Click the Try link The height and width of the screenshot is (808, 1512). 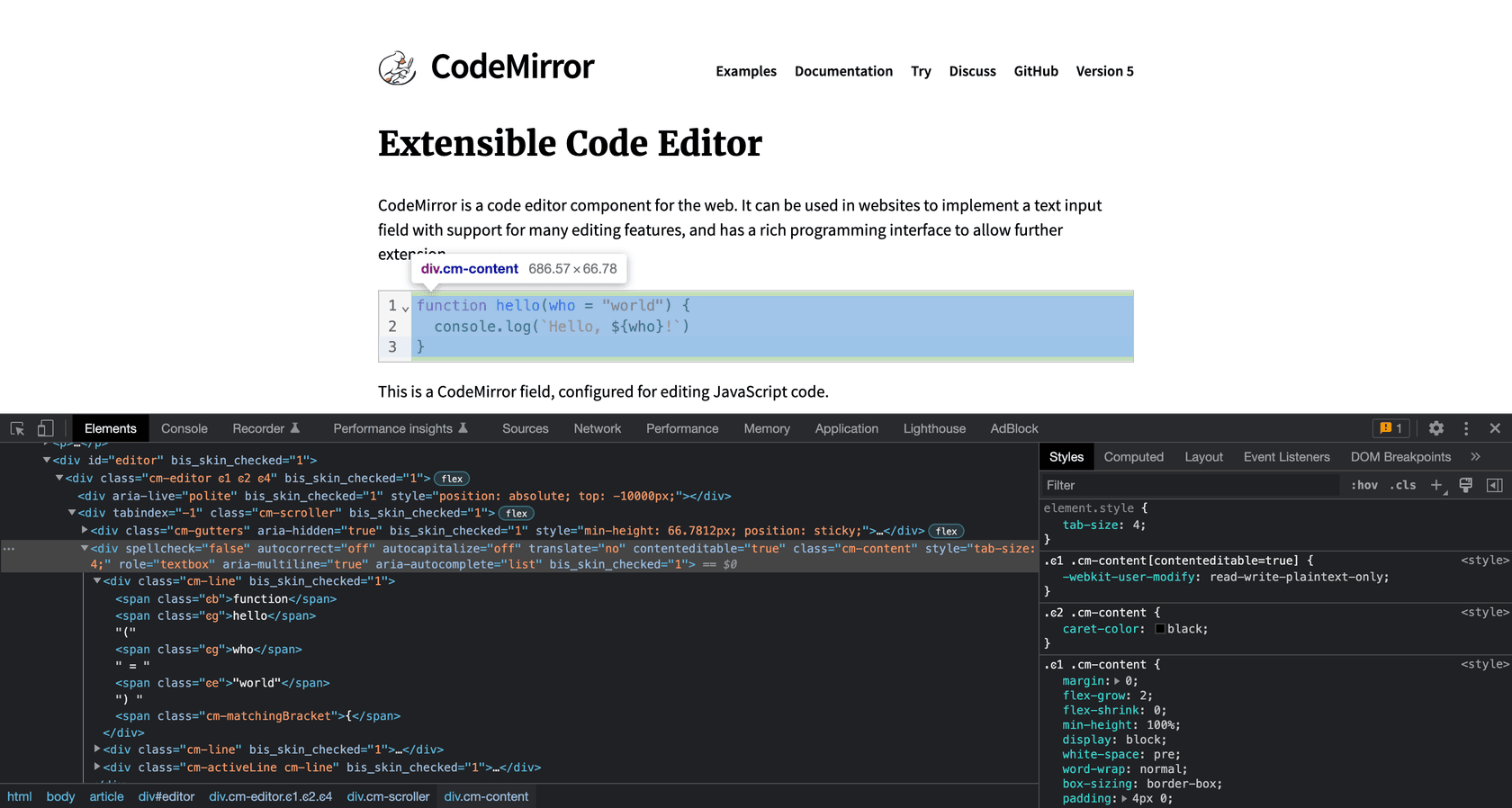(921, 71)
